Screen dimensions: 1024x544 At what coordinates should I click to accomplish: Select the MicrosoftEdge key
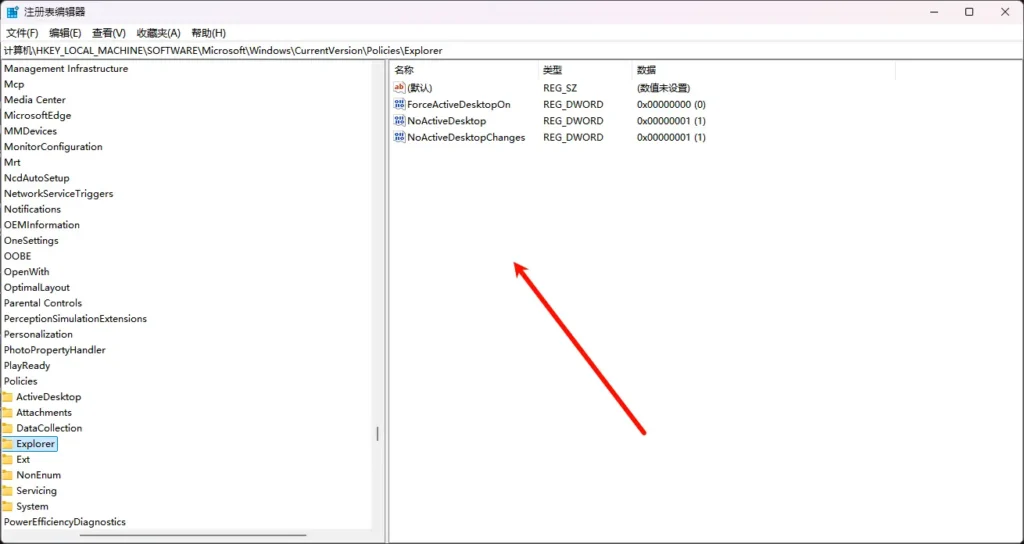37,116
